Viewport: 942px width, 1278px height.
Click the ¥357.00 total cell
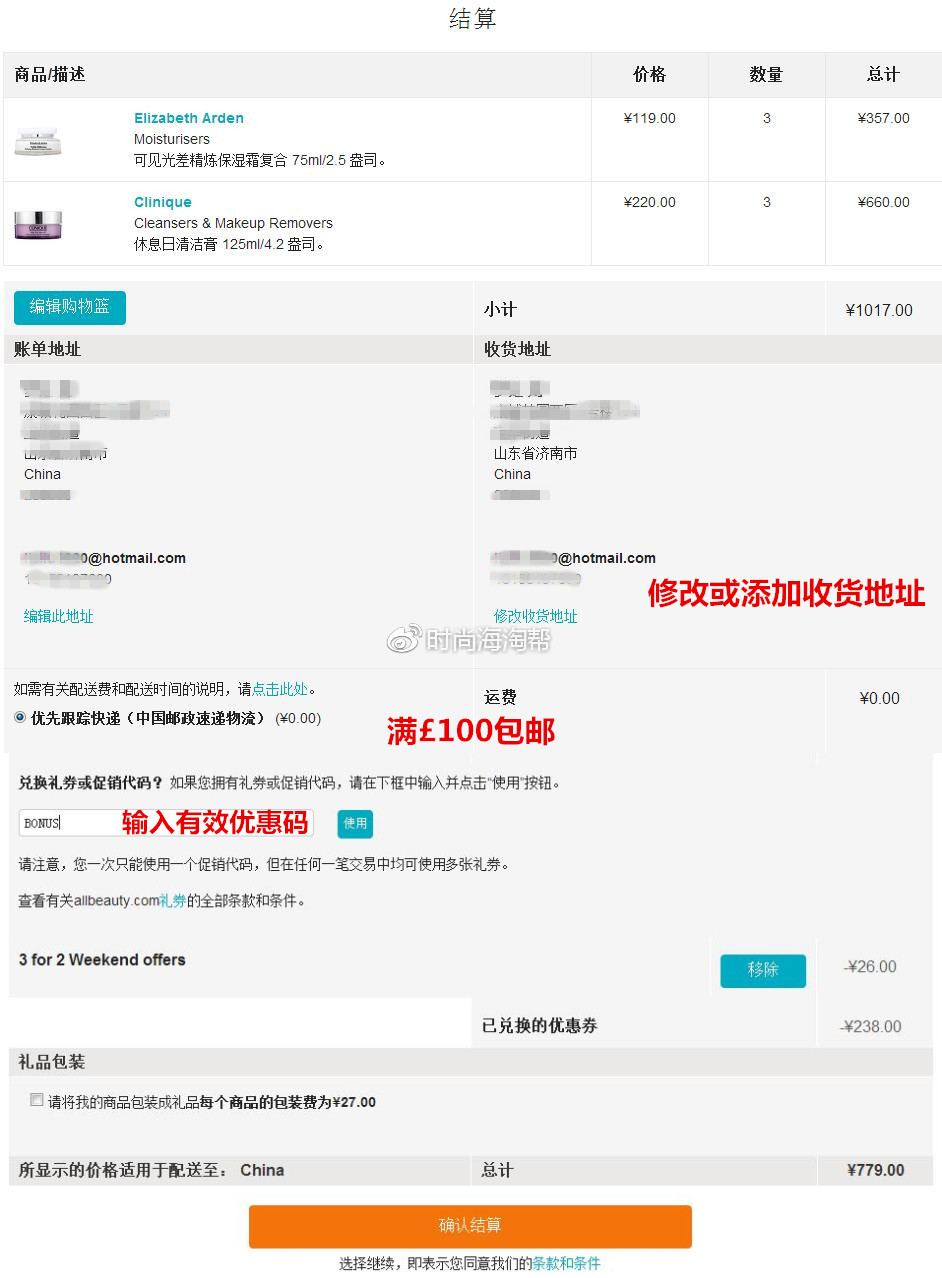tap(883, 118)
